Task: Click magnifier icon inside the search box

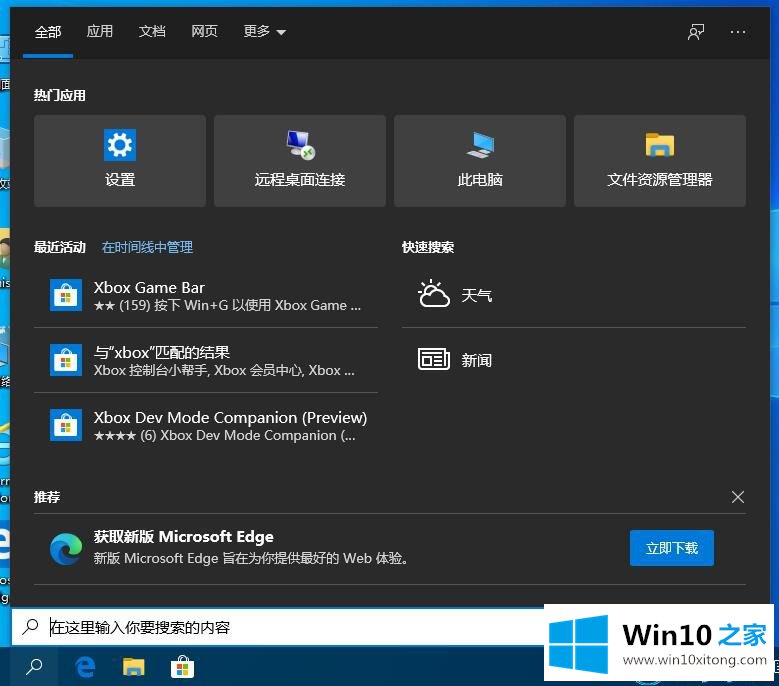Action: coord(30,627)
